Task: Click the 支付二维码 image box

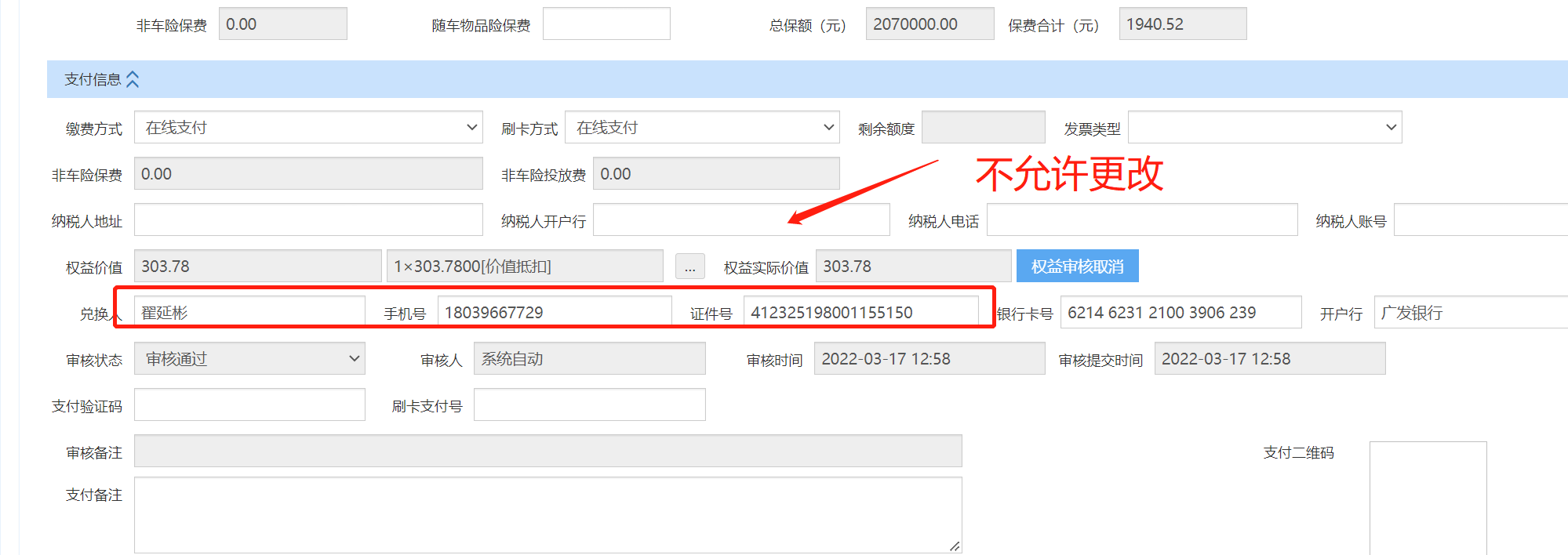Action: [x=1428, y=499]
